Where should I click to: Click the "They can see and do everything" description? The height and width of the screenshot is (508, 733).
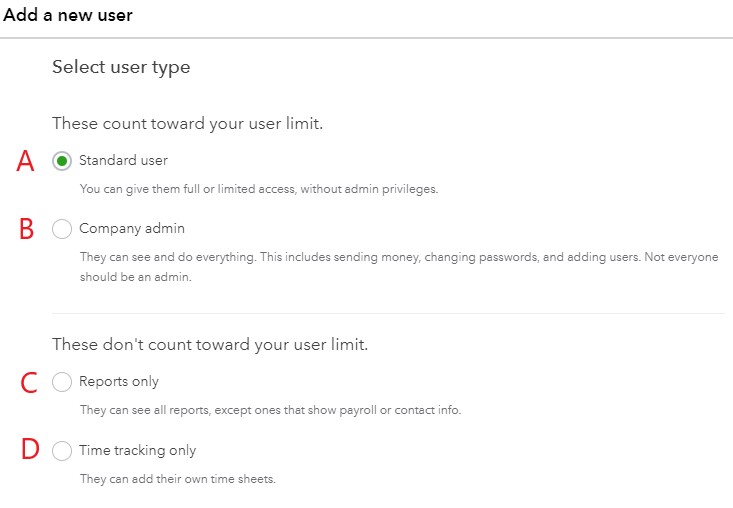coord(399,267)
